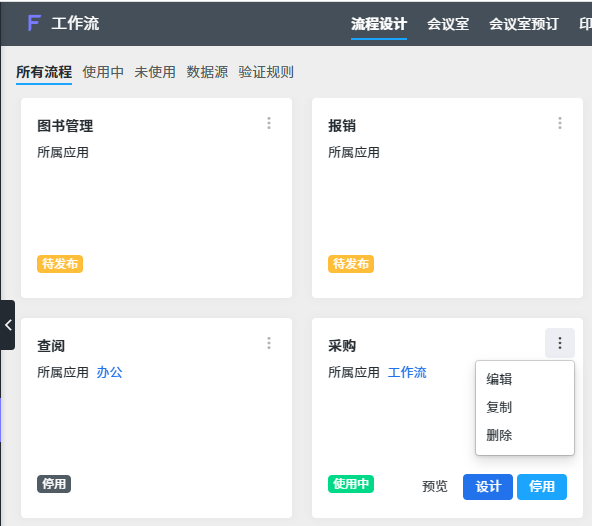Open the 工作流 application link

click(x=407, y=372)
